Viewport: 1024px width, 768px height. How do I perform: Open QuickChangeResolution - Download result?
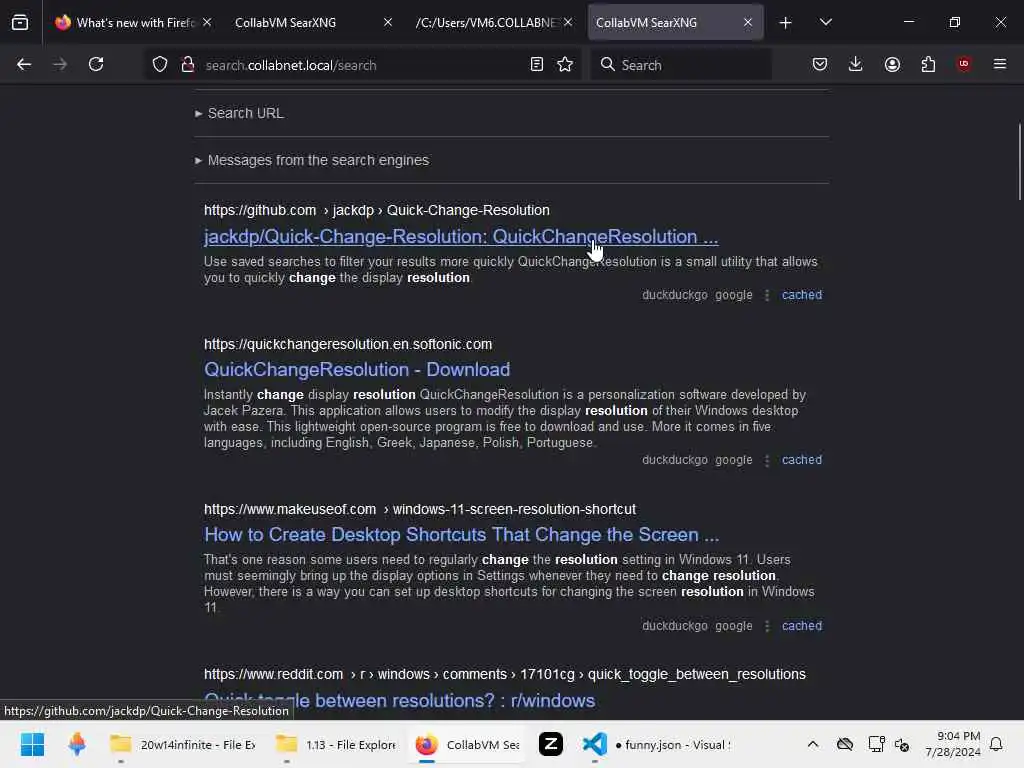pyautogui.click(x=357, y=370)
